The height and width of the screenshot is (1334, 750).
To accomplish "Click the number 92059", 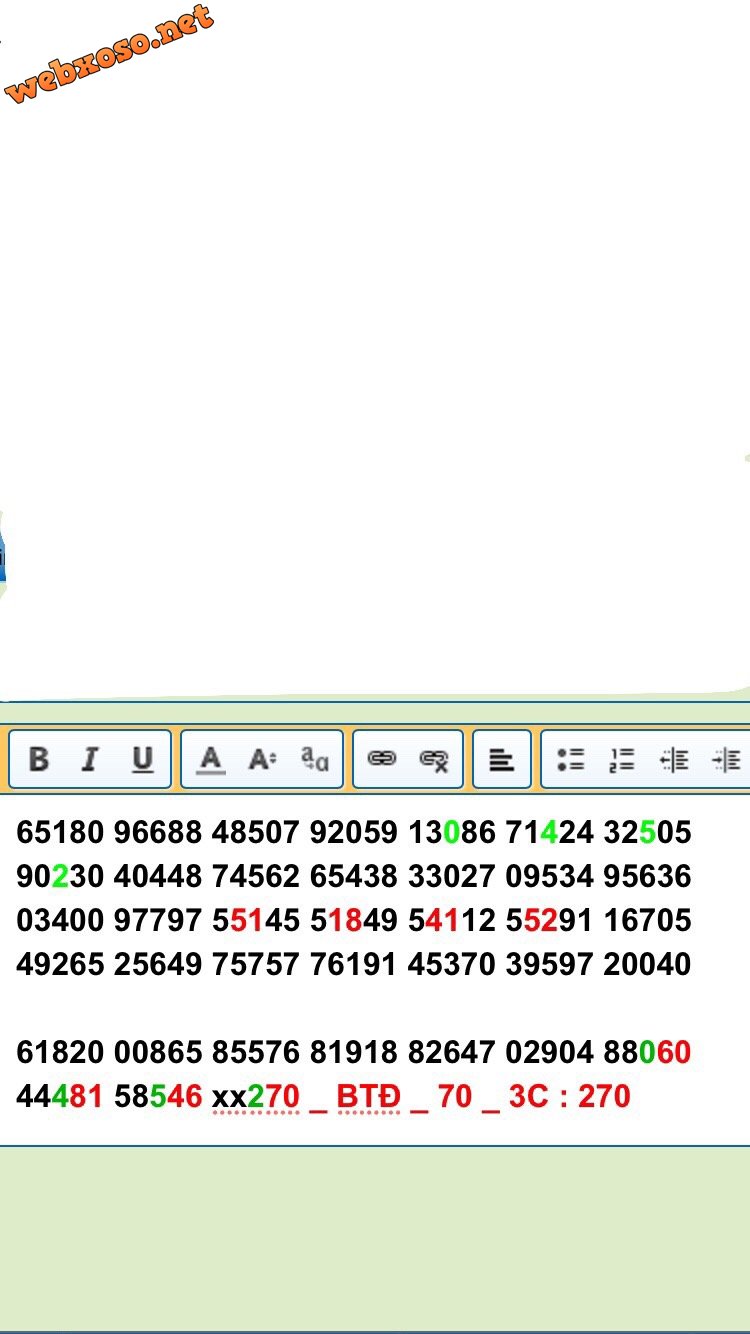I will click(x=354, y=832).
